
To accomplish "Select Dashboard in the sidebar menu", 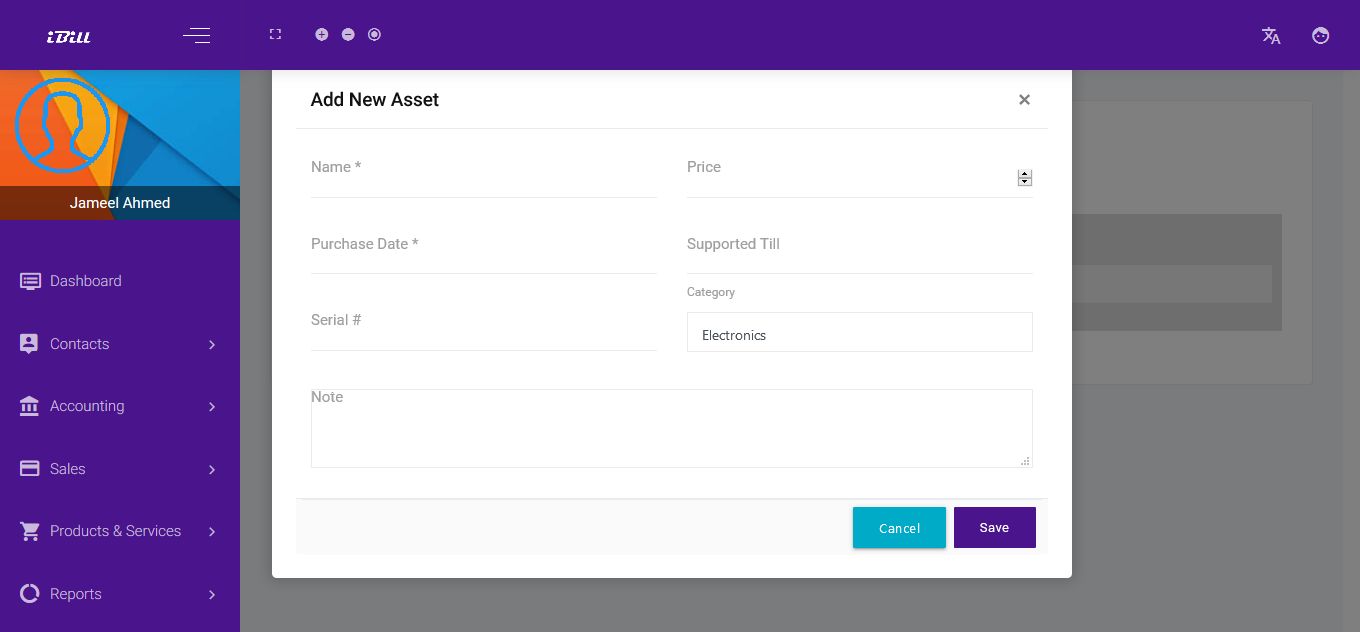I will click(x=86, y=281).
